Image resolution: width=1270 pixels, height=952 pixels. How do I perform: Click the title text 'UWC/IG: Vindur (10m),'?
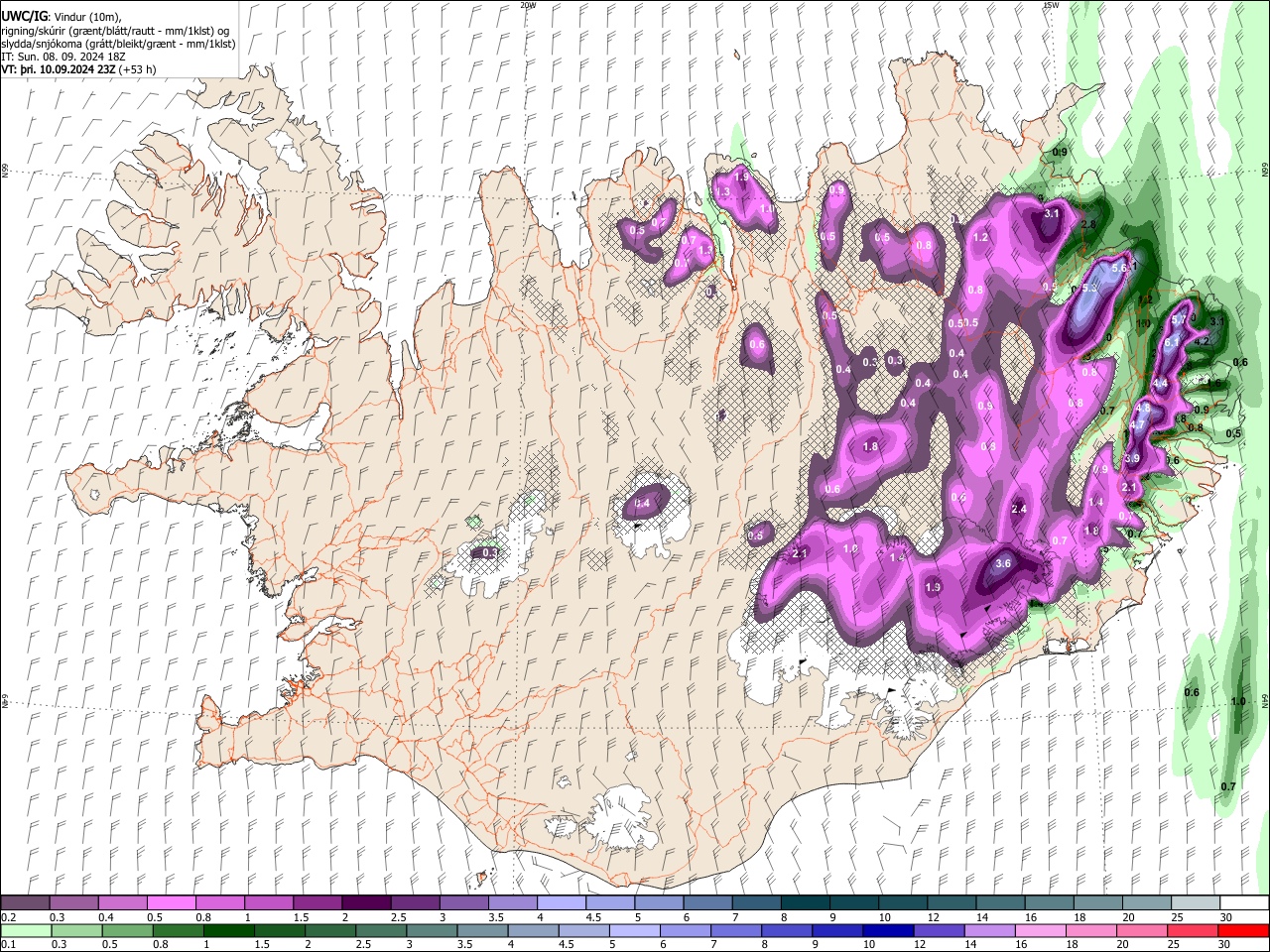[62, 17]
